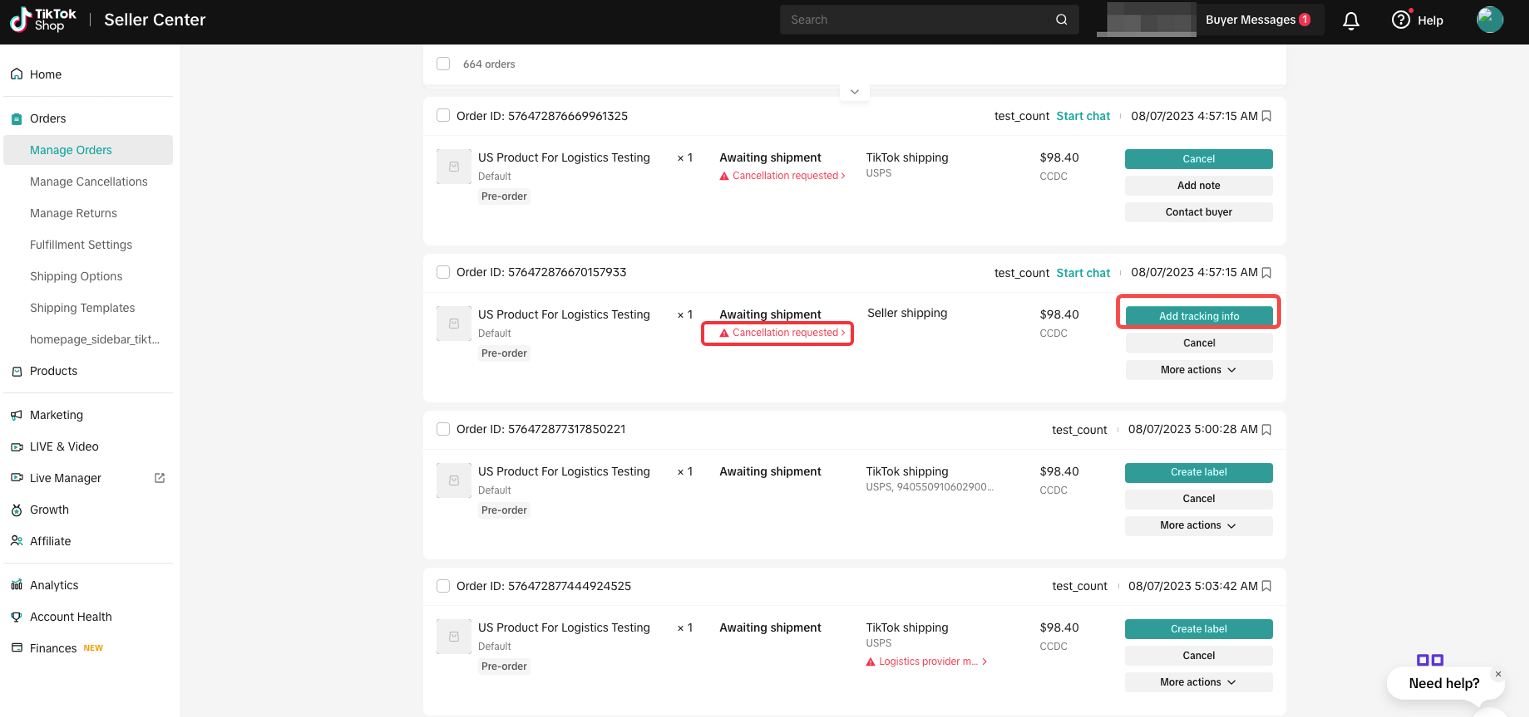Click into the top Search field
This screenshot has height=717, width=1529.
click(915, 20)
